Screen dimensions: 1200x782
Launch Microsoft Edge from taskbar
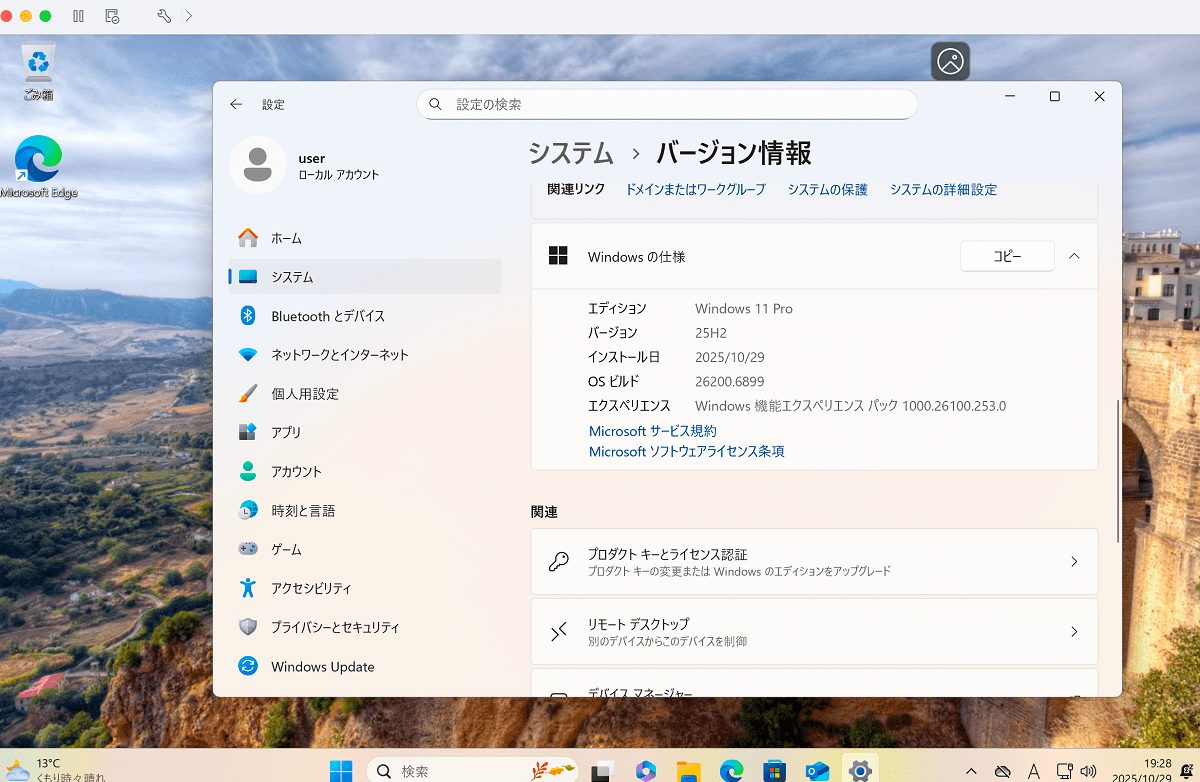point(732,771)
